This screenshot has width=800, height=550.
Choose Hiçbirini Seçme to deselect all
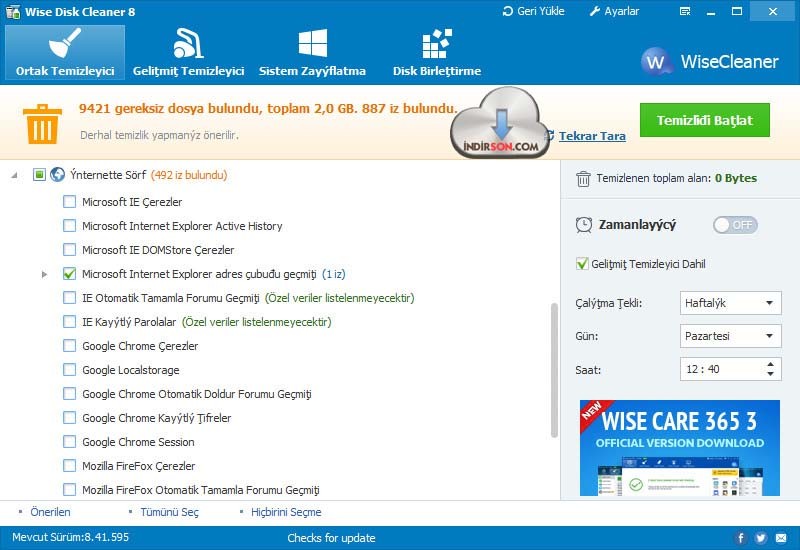(x=286, y=512)
